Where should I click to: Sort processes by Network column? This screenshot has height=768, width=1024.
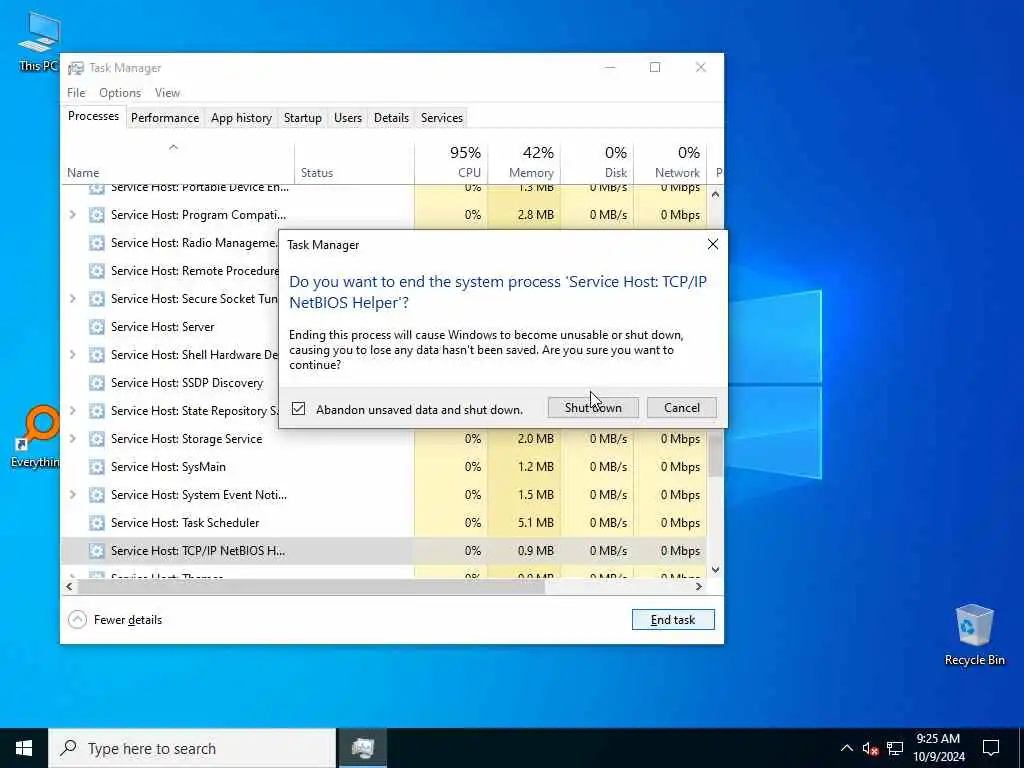[670, 162]
